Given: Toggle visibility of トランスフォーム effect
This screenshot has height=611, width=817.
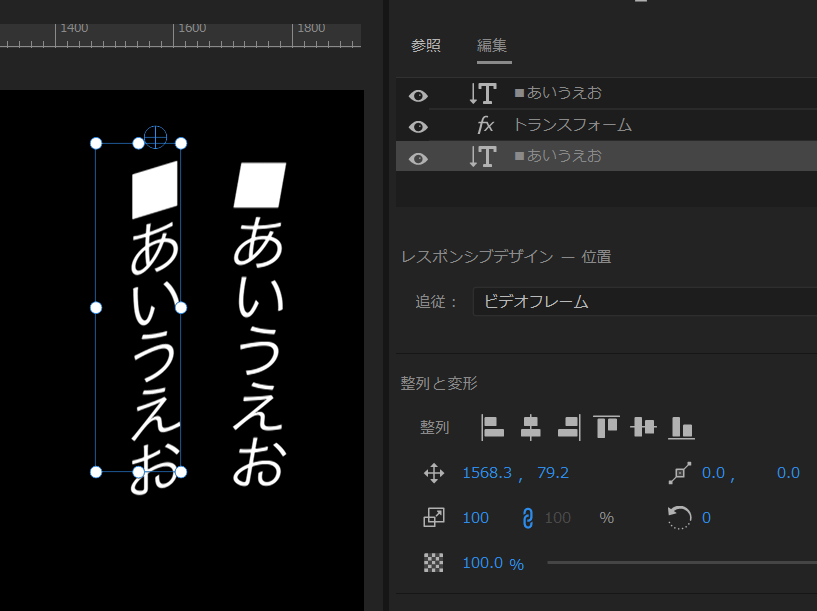Looking at the screenshot, I should tap(418, 127).
